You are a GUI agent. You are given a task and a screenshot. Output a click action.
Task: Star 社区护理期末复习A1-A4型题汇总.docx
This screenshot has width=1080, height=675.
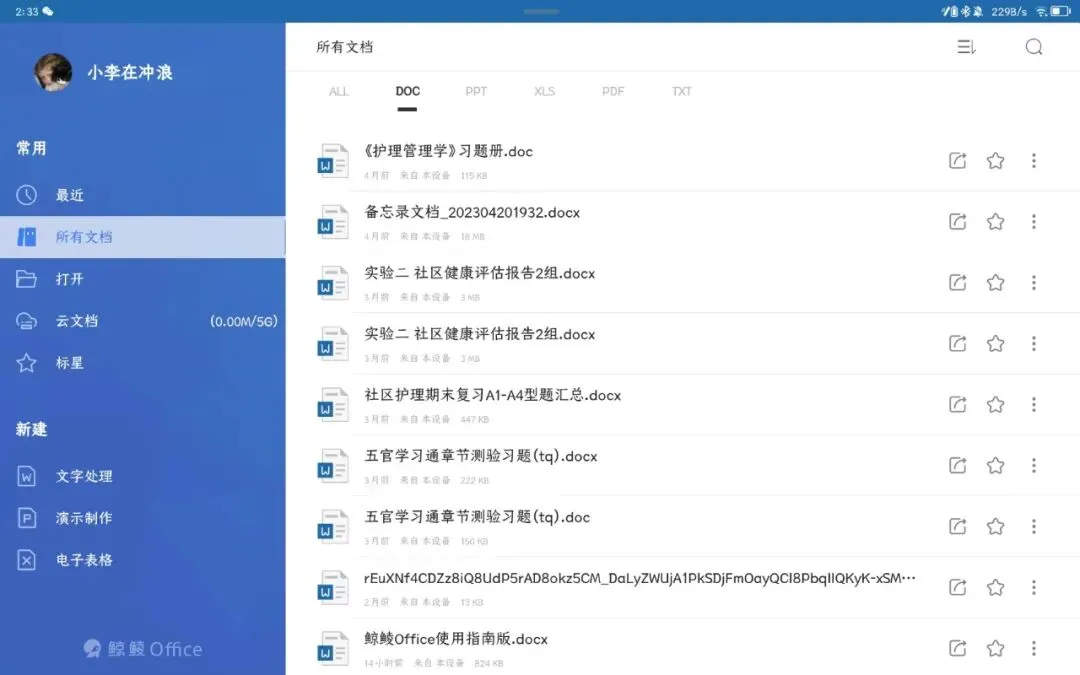[x=995, y=404]
